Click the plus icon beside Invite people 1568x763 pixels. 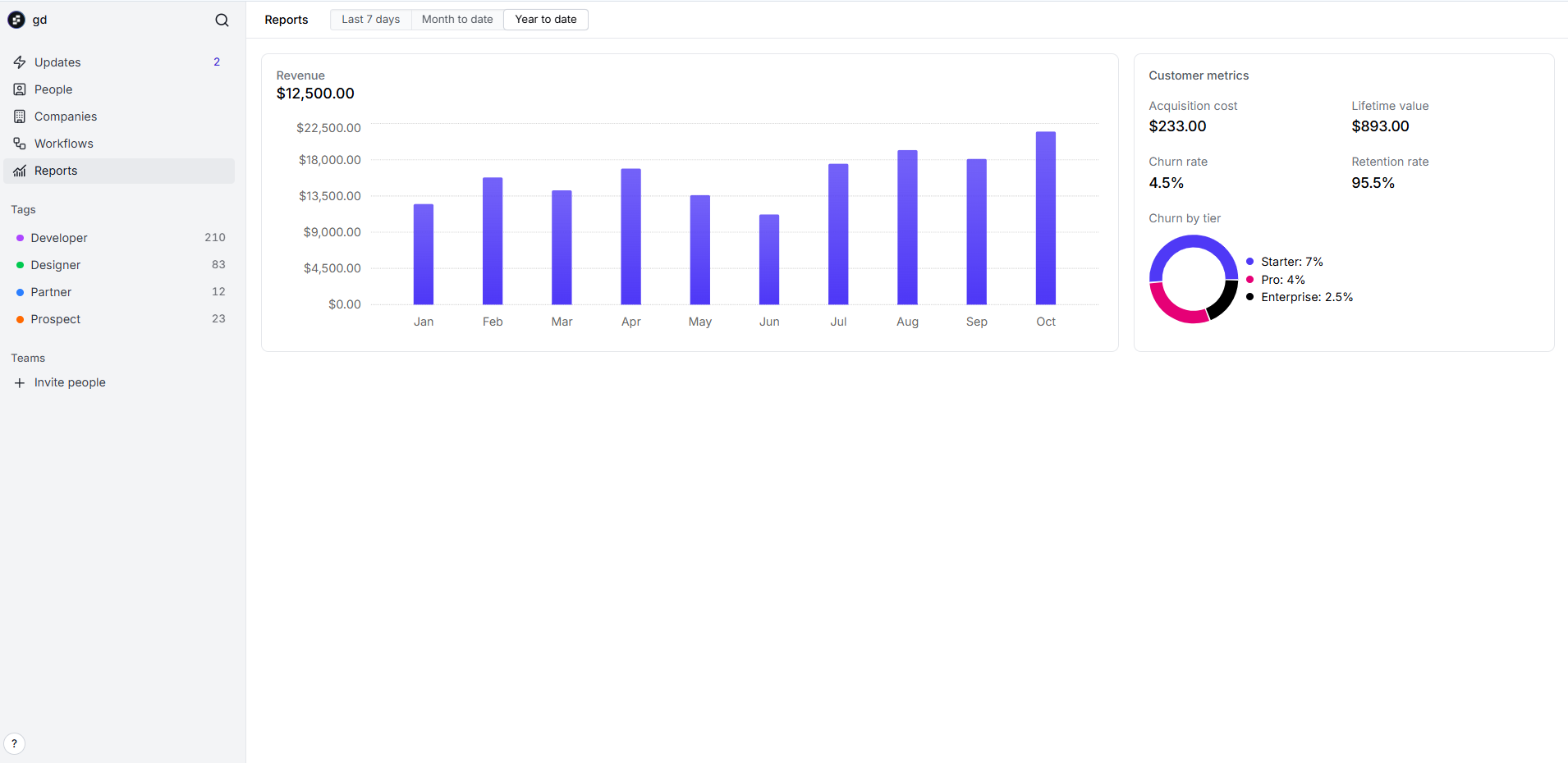pos(20,382)
